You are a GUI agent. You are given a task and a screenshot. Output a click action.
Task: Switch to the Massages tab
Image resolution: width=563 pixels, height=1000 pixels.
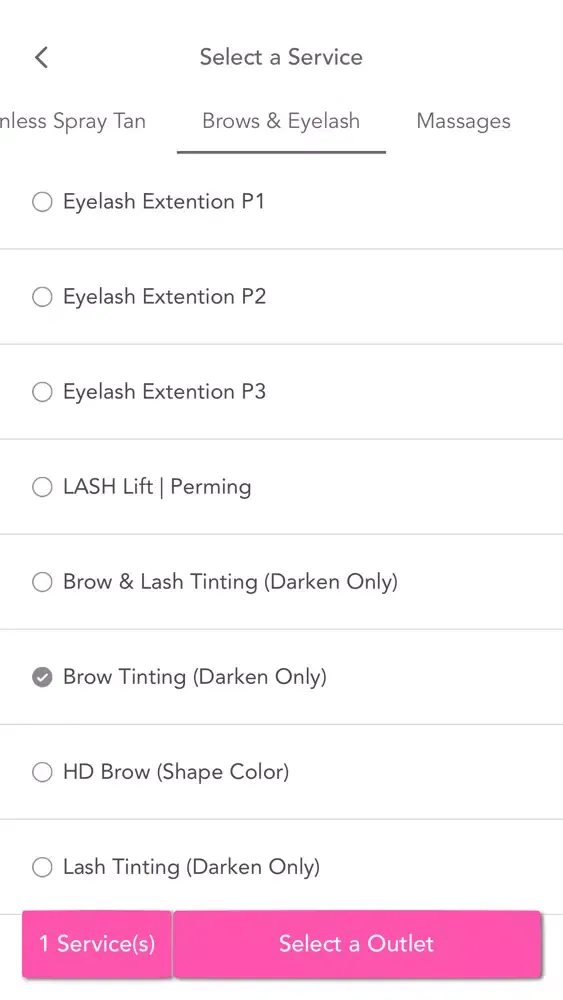[x=464, y=121]
